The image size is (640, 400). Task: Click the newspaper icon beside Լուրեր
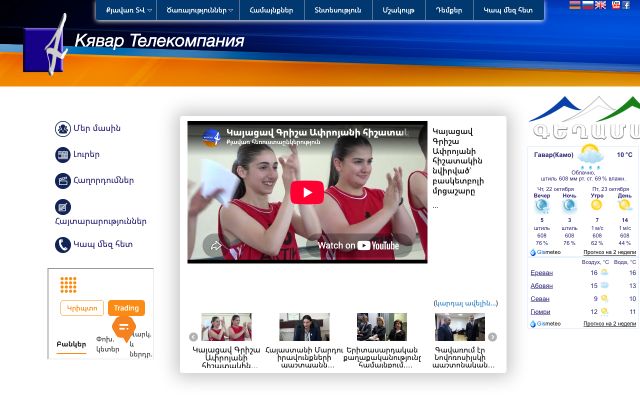[63, 155]
